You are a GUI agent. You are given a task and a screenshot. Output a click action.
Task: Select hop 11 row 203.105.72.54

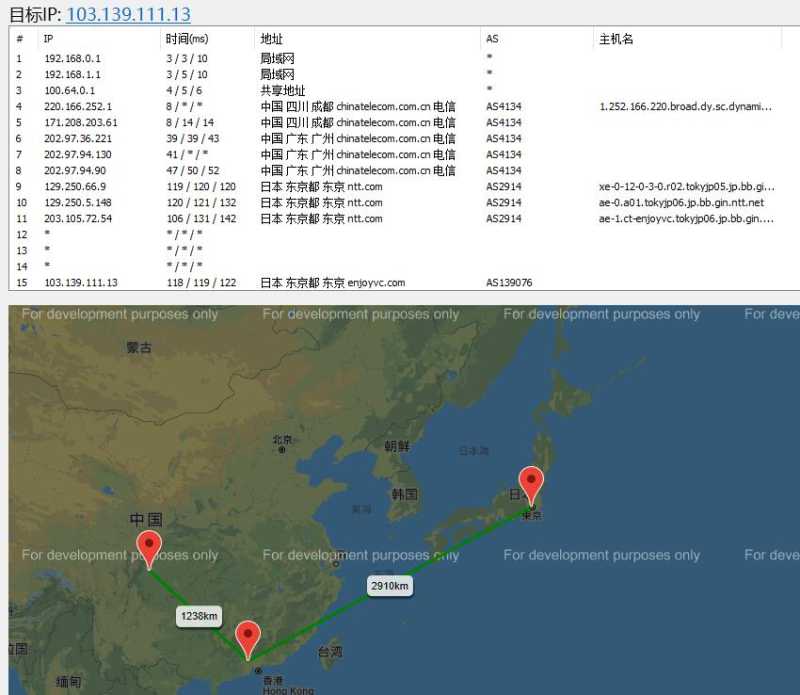[403, 218]
